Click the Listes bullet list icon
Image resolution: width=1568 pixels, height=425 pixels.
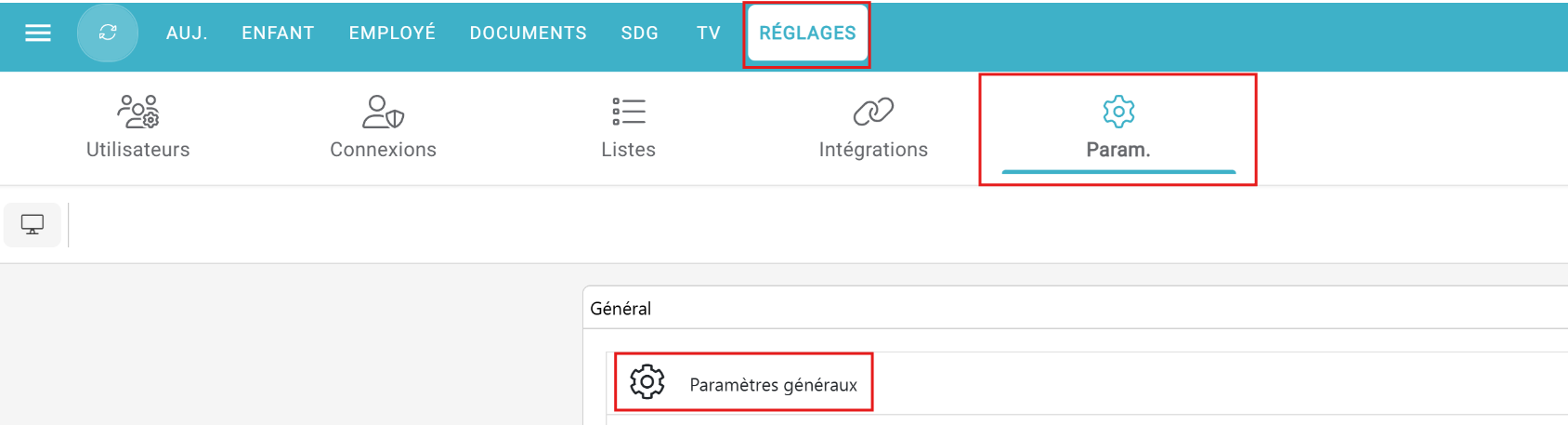tap(629, 112)
